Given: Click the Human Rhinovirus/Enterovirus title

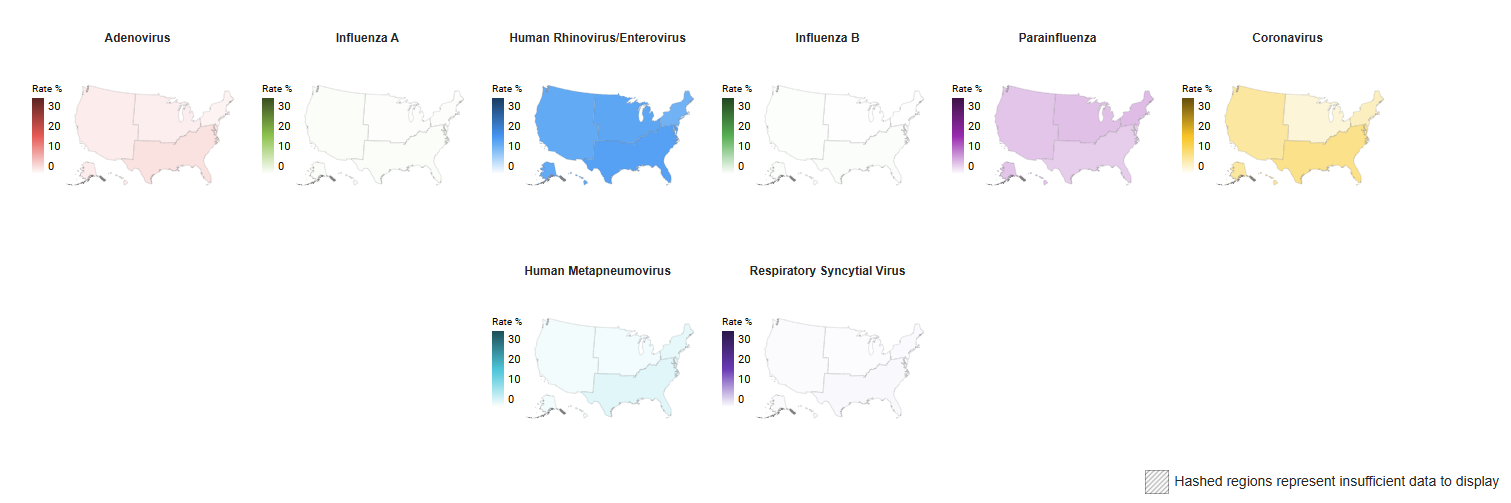Looking at the screenshot, I should (597, 38).
